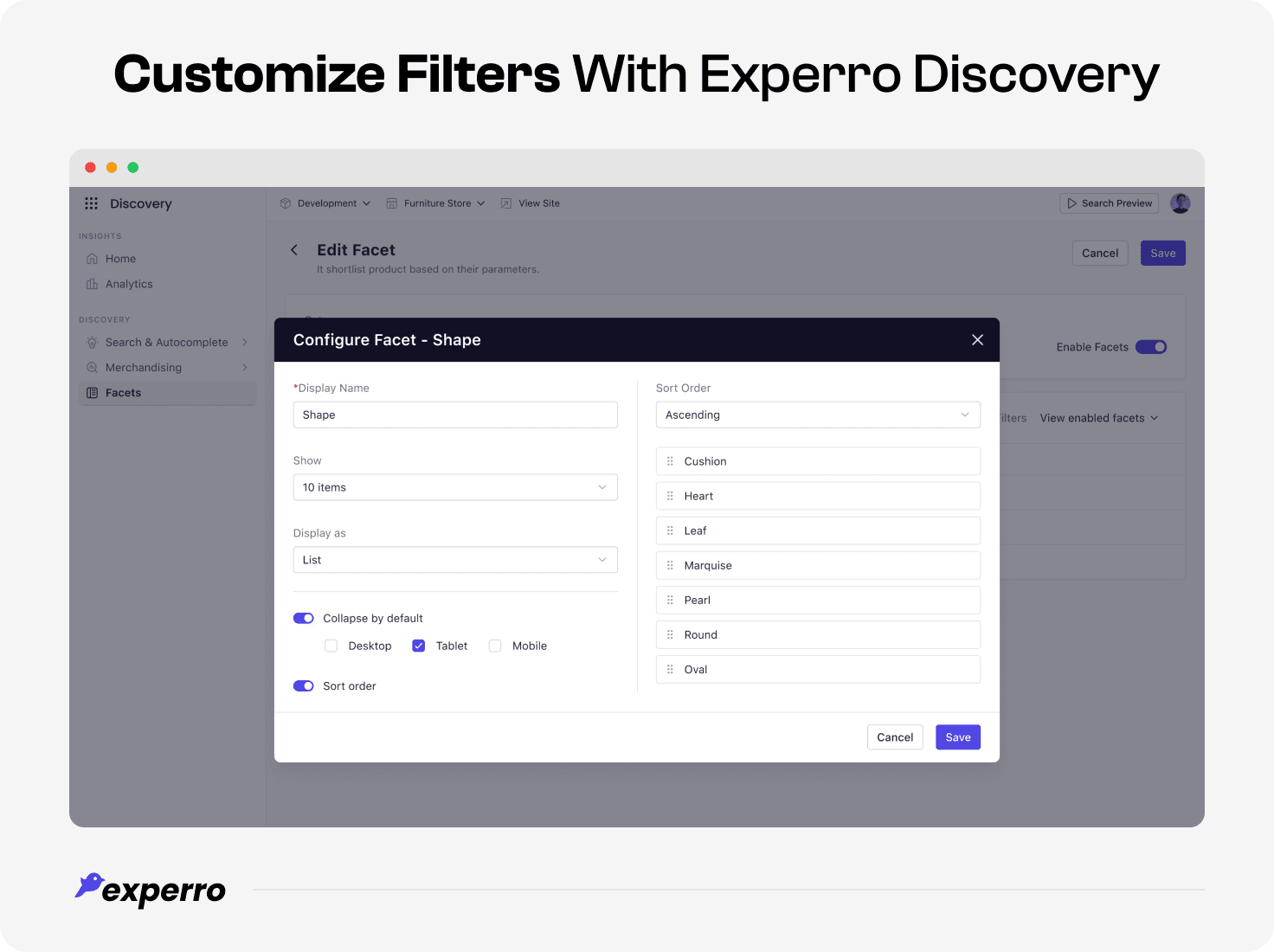Click the Home house icon in sidebar
Screen dimensions: 1274x952
coord(92,259)
